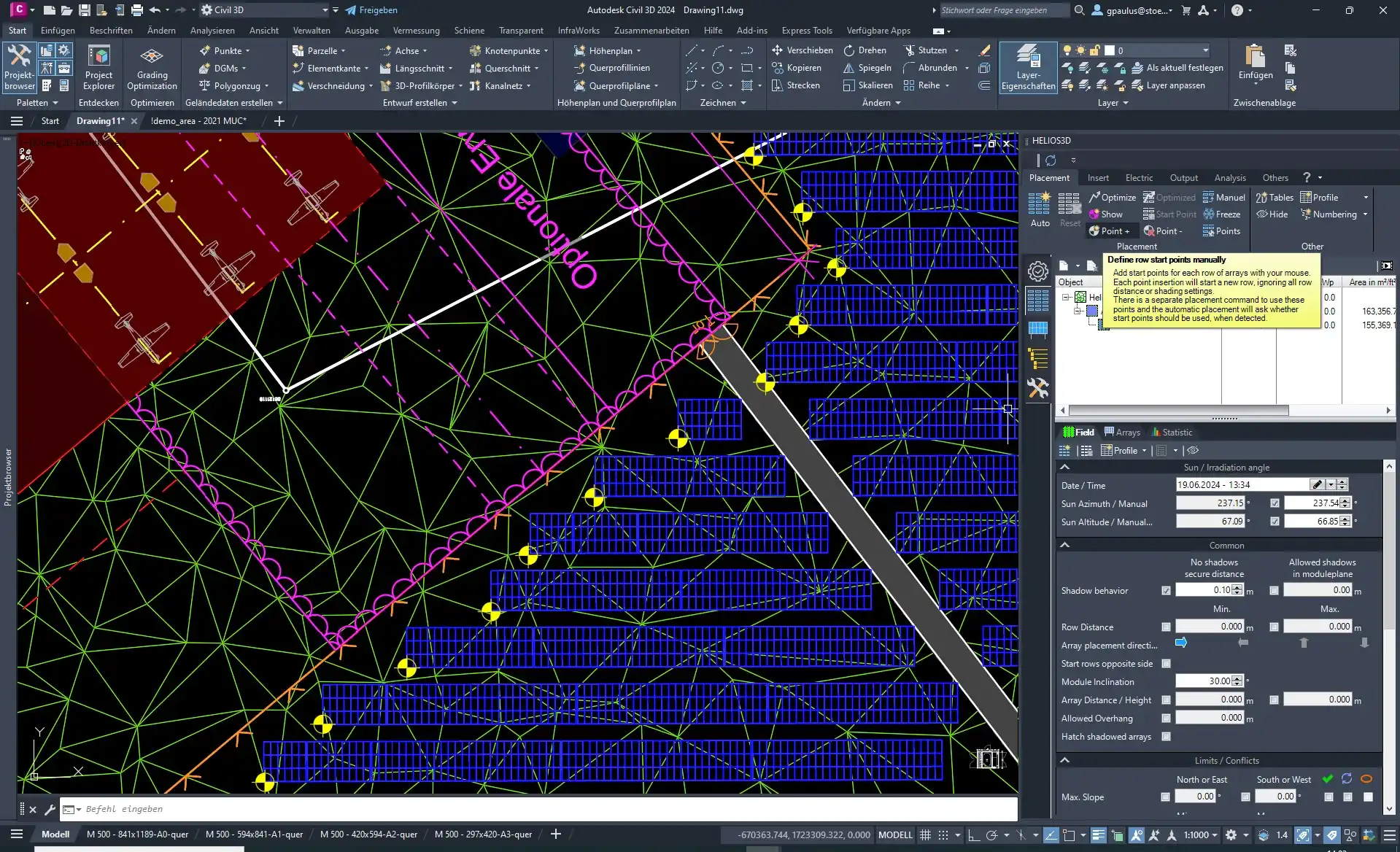
Task: Open the Project Explorer
Action: [98, 67]
